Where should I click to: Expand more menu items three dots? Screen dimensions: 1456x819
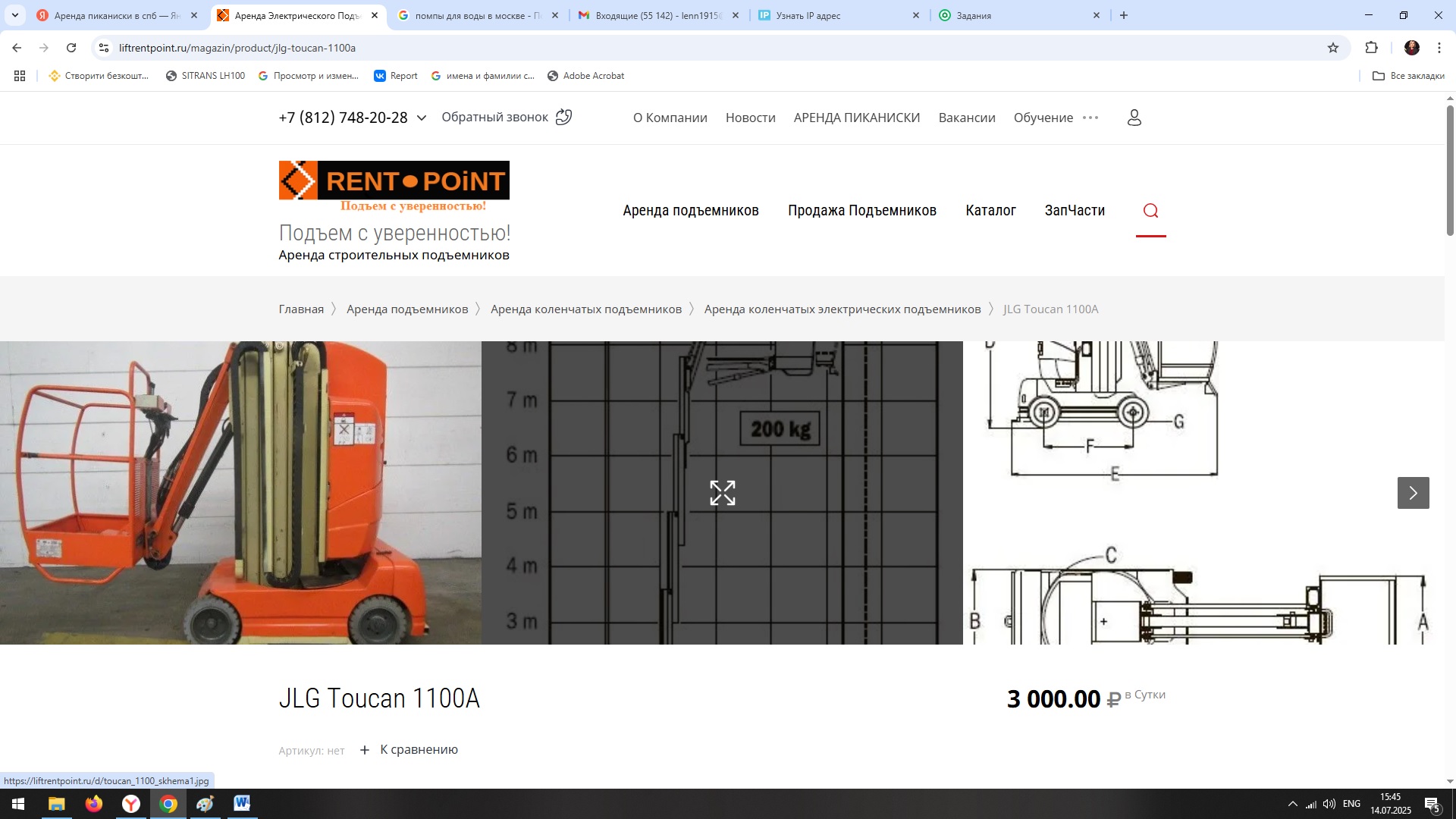click(1090, 118)
